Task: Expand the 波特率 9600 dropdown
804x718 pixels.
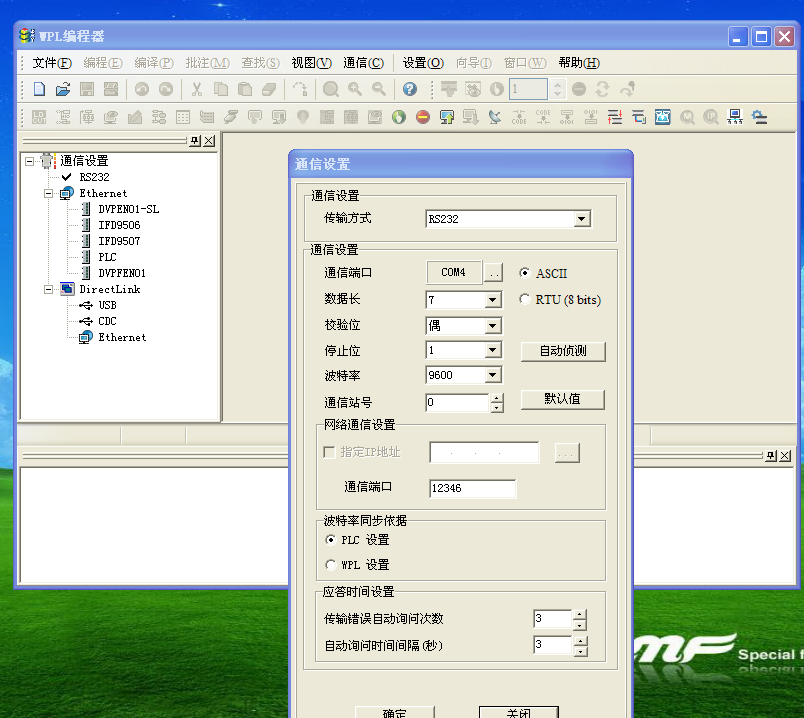Action: pos(492,376)
